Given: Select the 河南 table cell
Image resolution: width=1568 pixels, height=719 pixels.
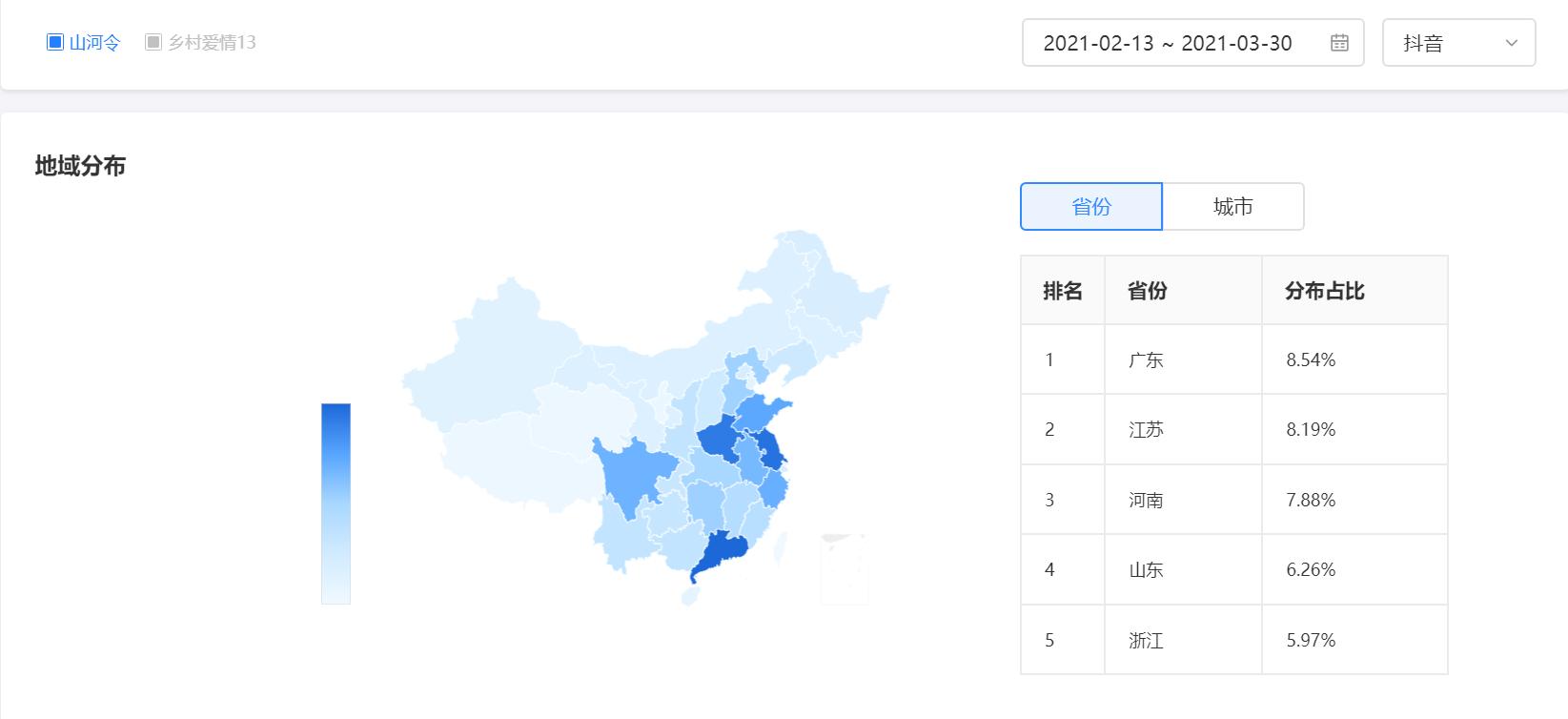Looking at the screenshot, I should 1183,500.
